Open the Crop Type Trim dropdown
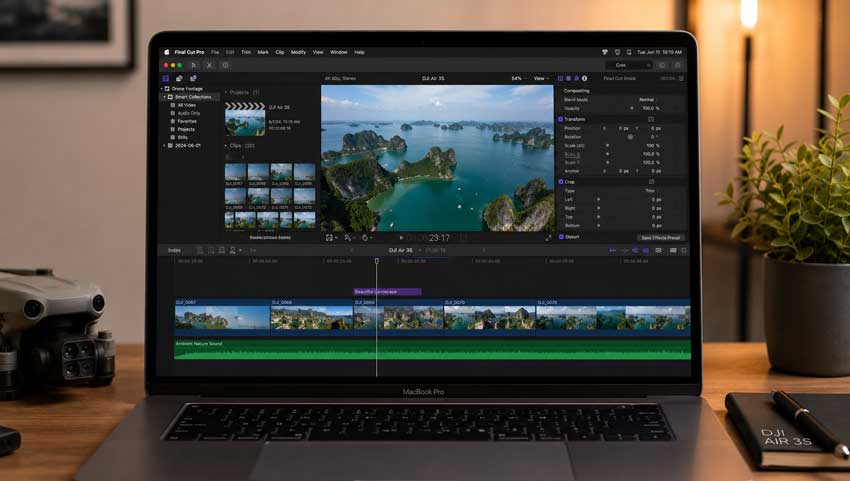The width and height of the screenshot is (850, 481). pos(651,191)
